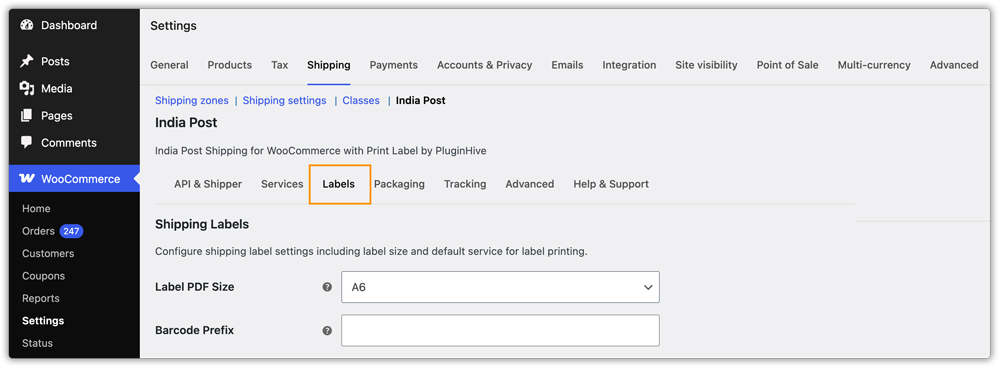Select the India Post section link
The width and height of the screenshot is (1000, 369).
click(x=421, y=101)
